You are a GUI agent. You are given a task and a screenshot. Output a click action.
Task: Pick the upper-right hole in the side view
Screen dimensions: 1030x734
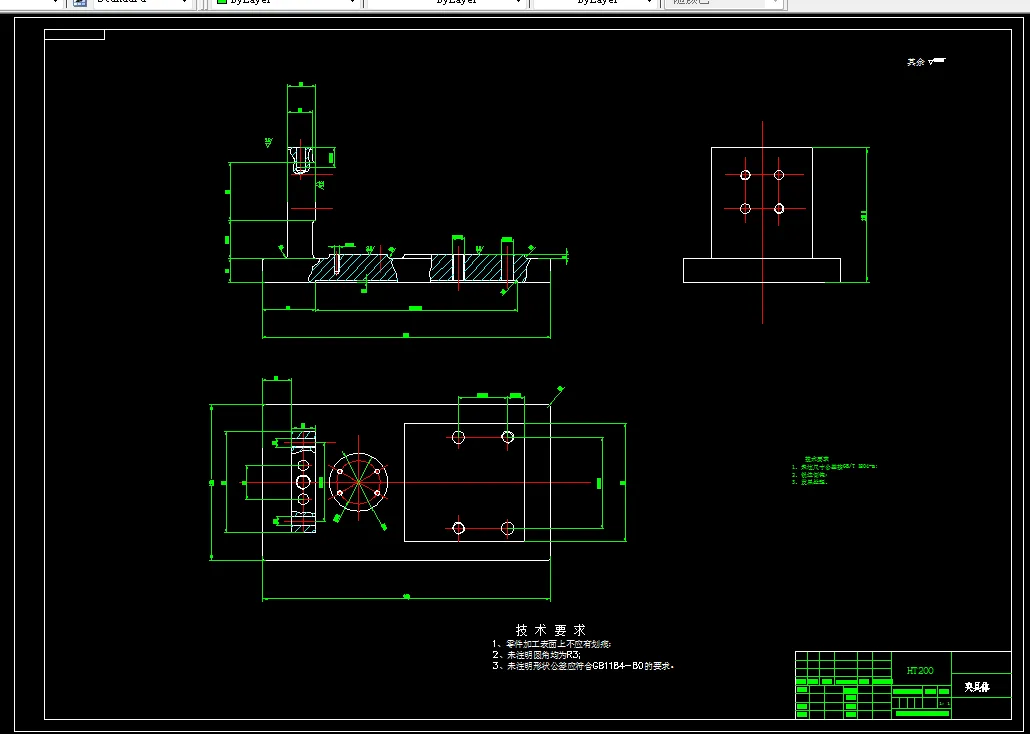coord(779,175)
